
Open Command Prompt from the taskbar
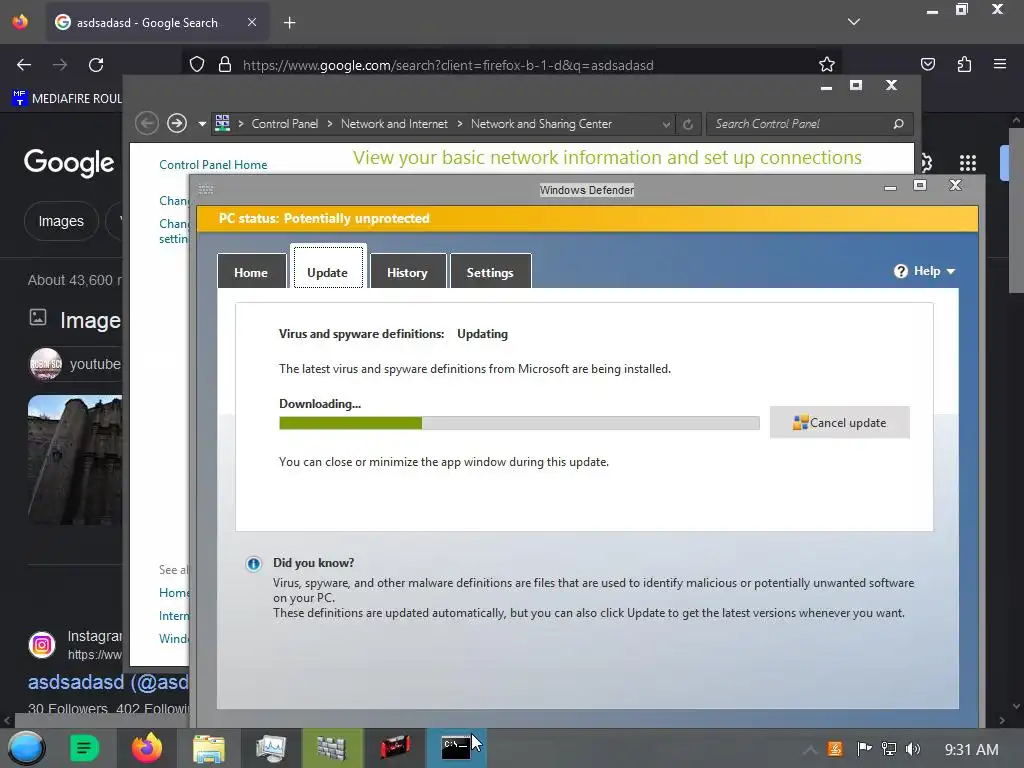click(x=455, y=748)
